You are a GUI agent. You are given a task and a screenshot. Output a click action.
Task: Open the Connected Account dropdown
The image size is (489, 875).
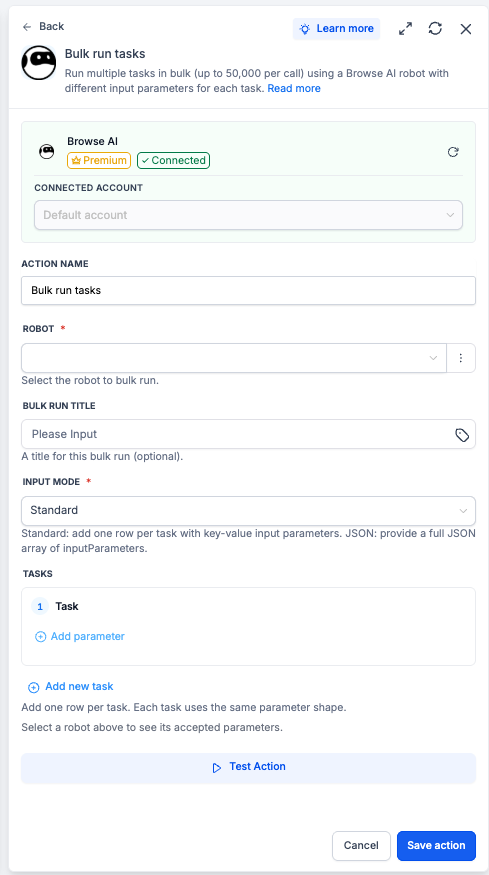248,215
